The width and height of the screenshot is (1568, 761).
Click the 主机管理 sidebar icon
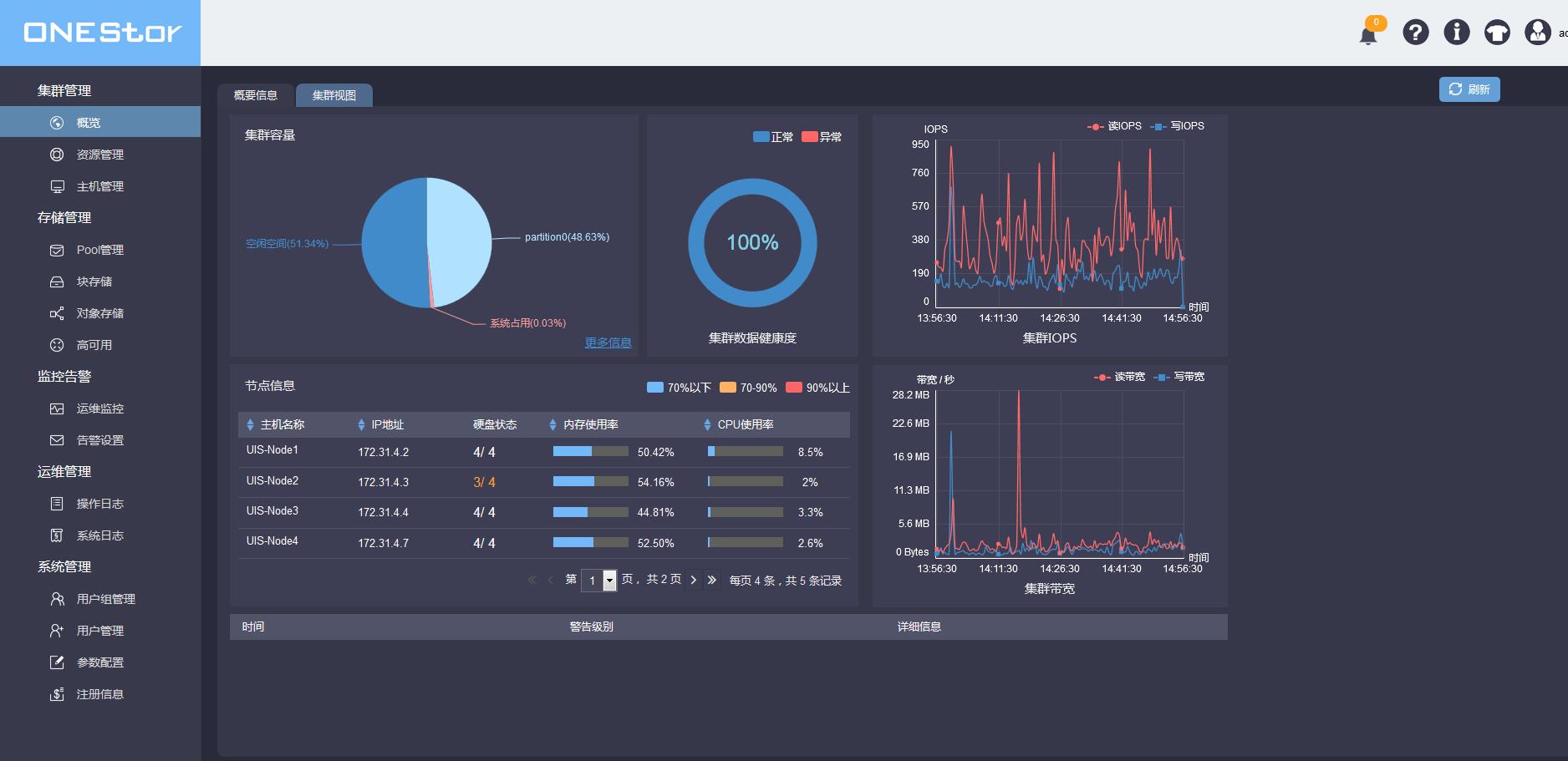pos(57,186)
